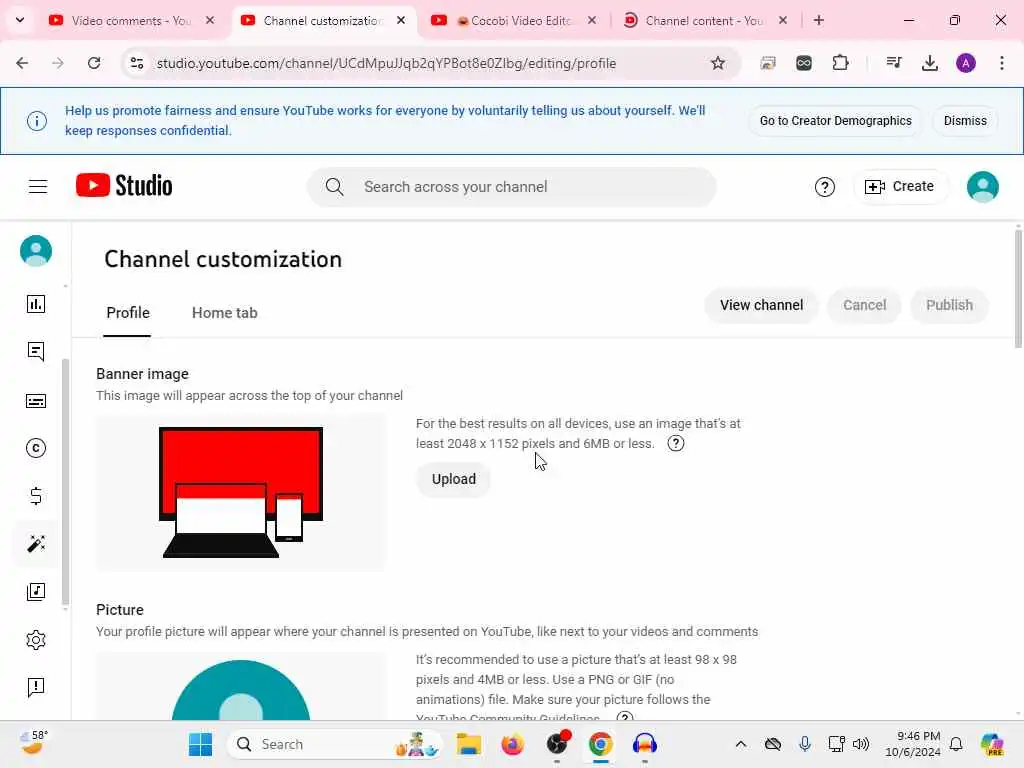Open Analytics from the sidebar
The width and height of the screenshot is (1024, 768).
click(x=36, y=304)
